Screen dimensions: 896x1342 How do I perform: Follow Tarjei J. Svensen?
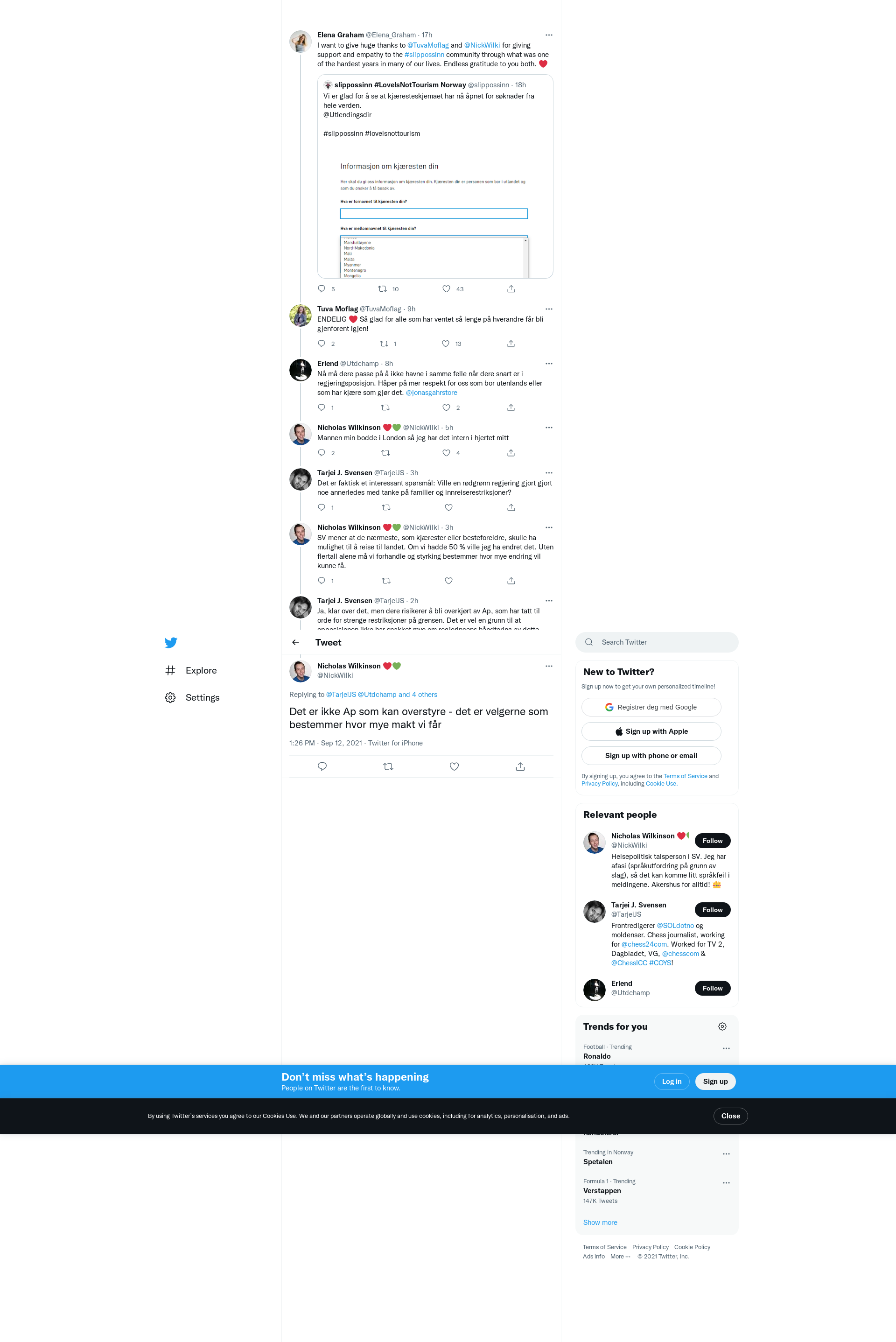712,910
